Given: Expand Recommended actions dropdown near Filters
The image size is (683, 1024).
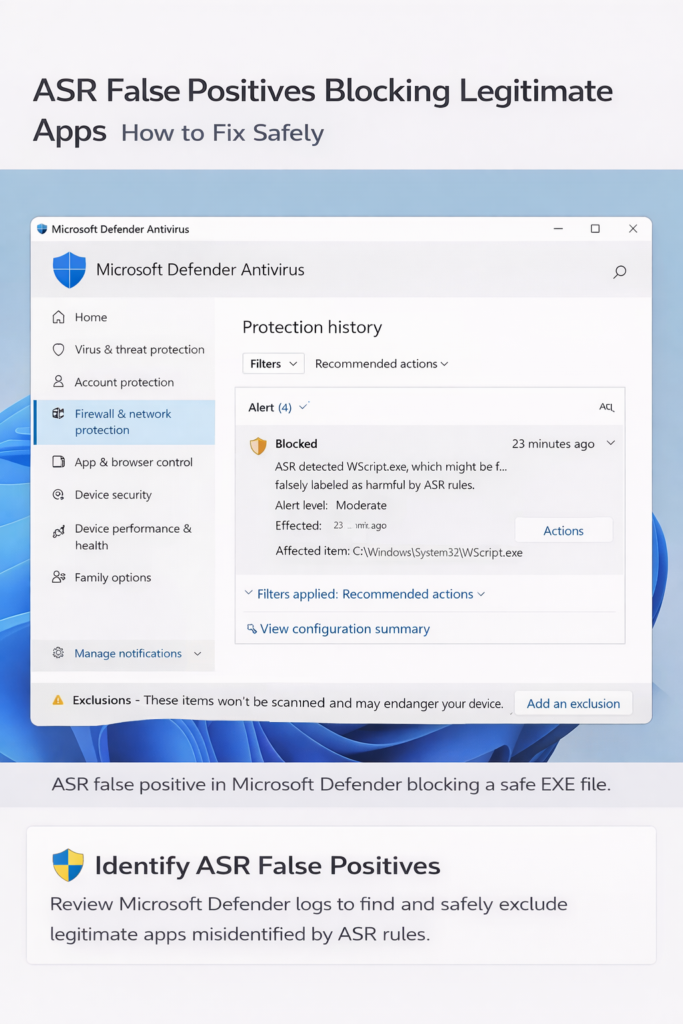Looking at the screenshot, I should tap(381, 364).
